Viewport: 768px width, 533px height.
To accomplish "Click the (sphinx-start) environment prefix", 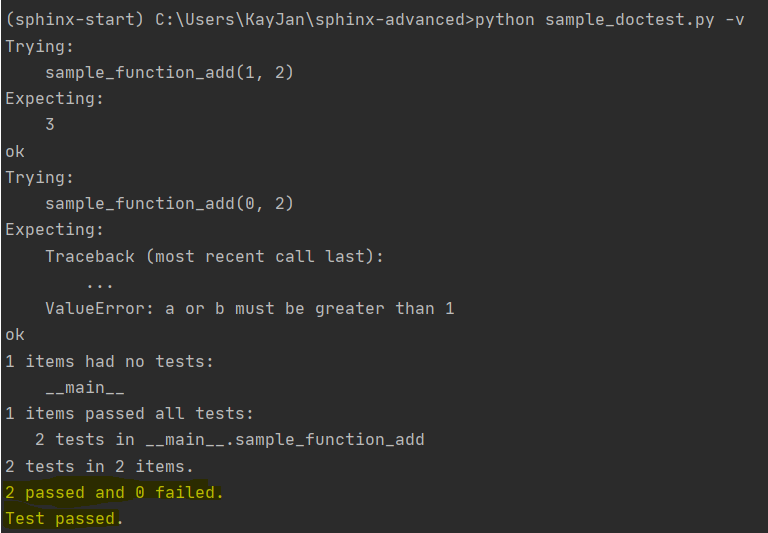I will 75,21.
